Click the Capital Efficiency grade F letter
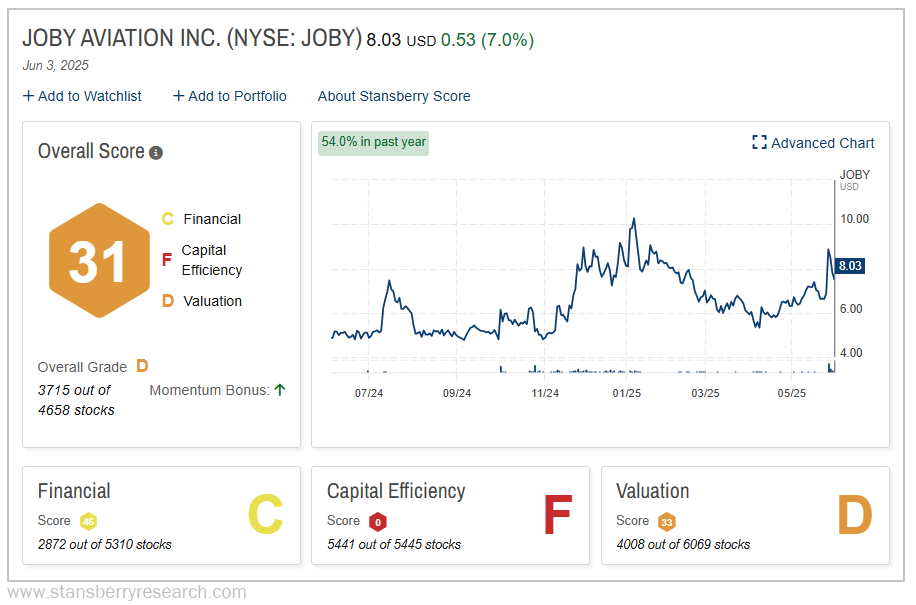Image resolution: width=916 pixels, height=605 pixels. [556, 515]
